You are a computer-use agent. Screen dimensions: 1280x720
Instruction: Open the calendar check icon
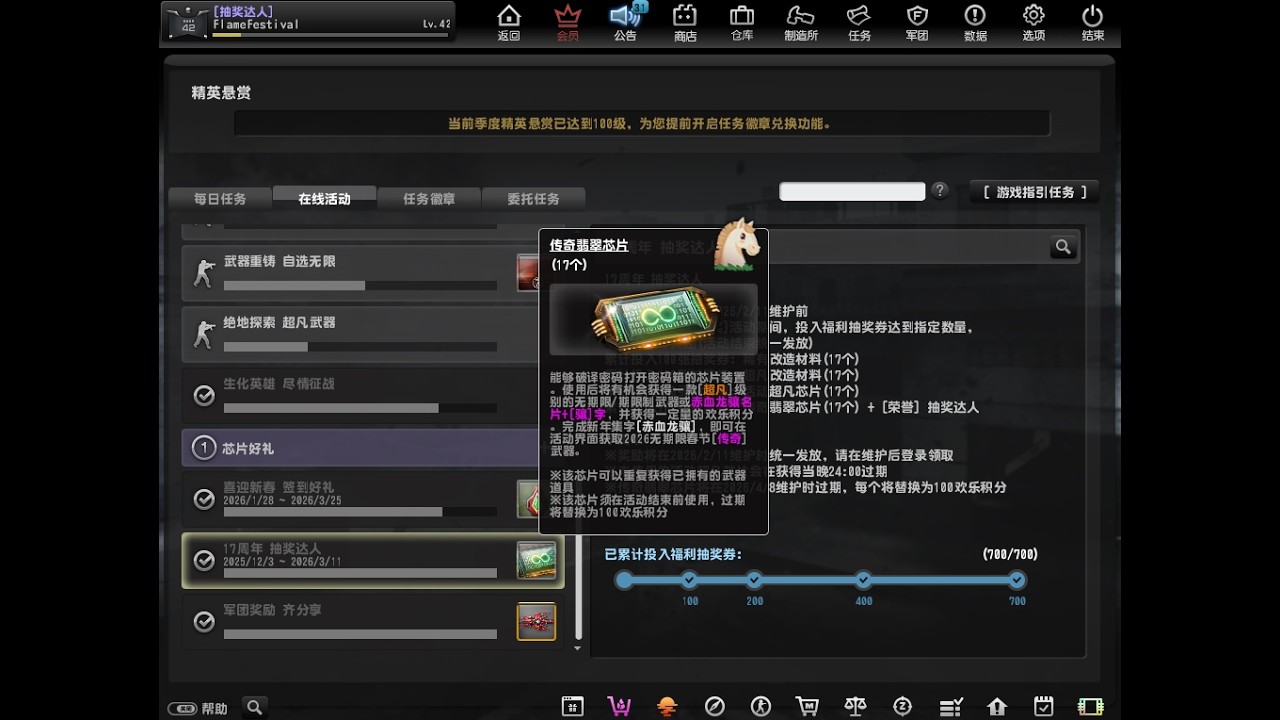pyautogui.click(x=1043, y=706)
